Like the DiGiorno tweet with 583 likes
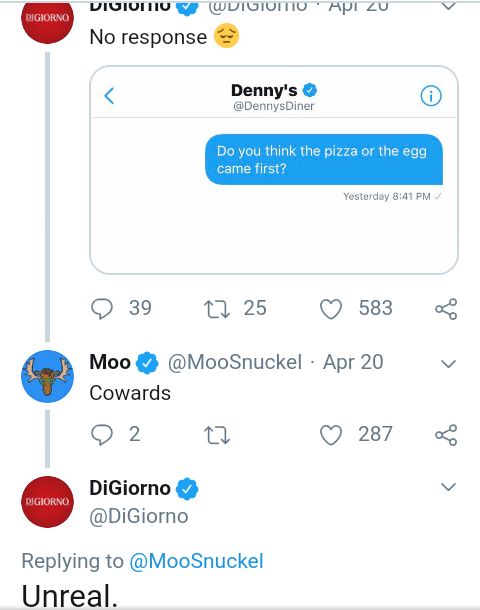 tap(331, 309)
